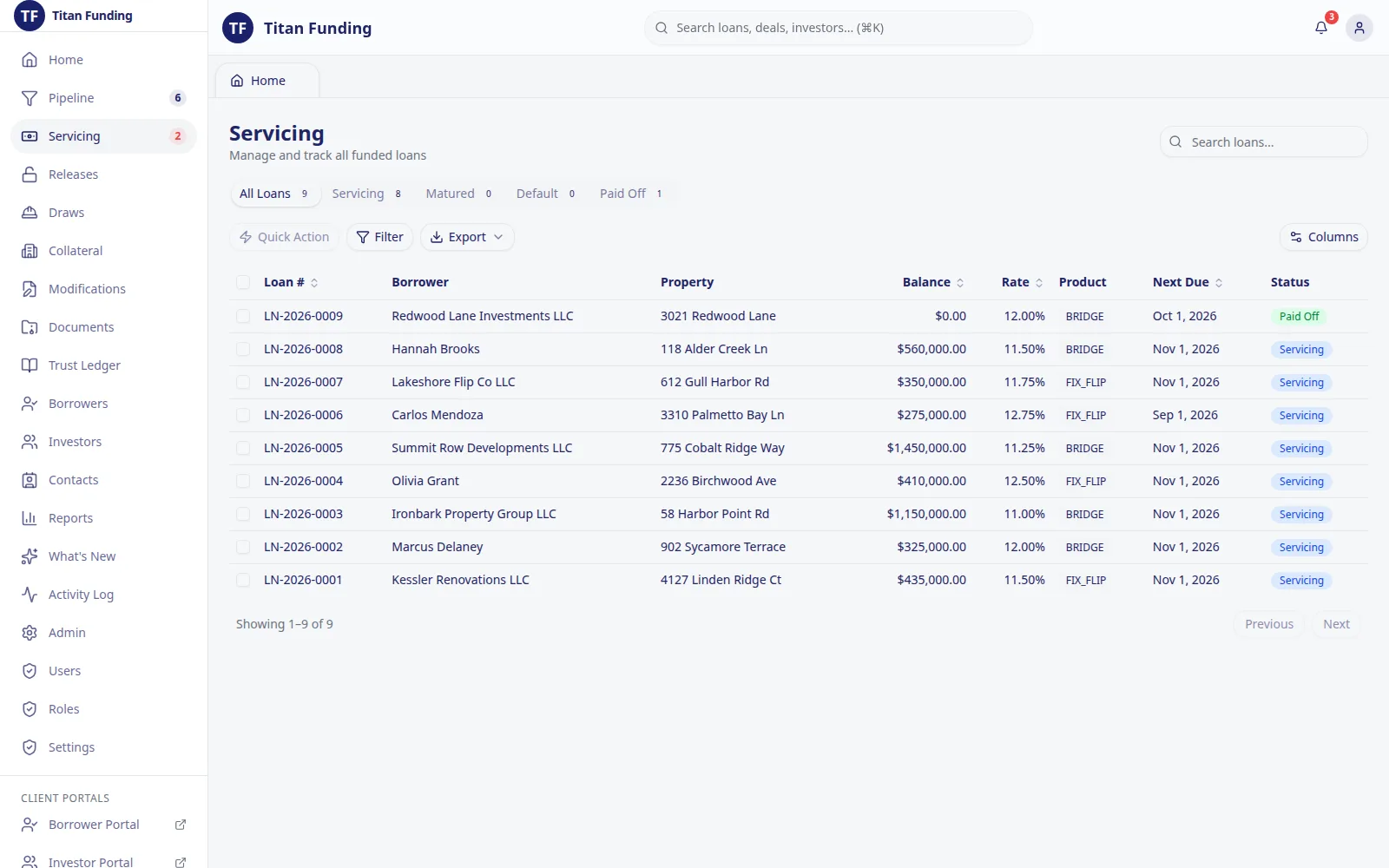This screenshot has width=1389, height=868.
Task: Go to Previous page
Action: pyautogui.click(x=1268, y=624)
